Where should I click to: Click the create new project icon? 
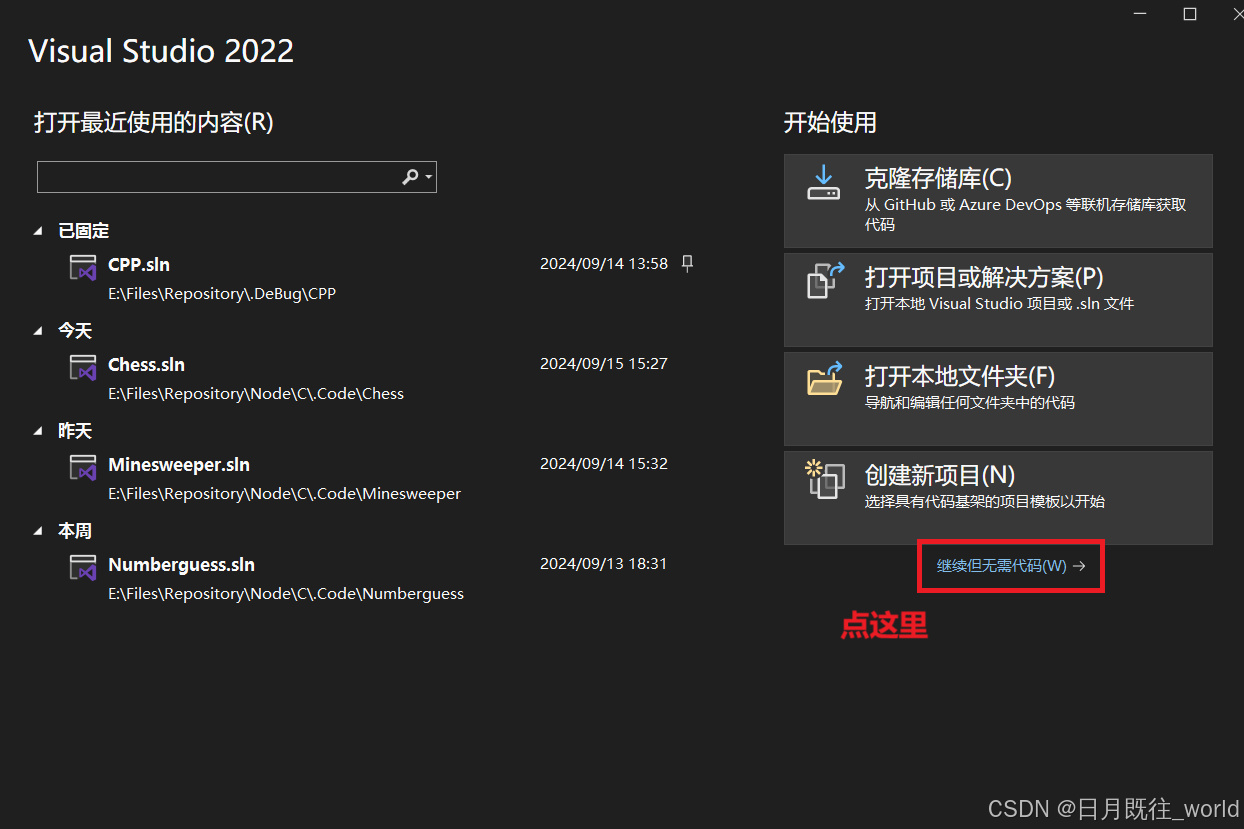coord(825,479)
